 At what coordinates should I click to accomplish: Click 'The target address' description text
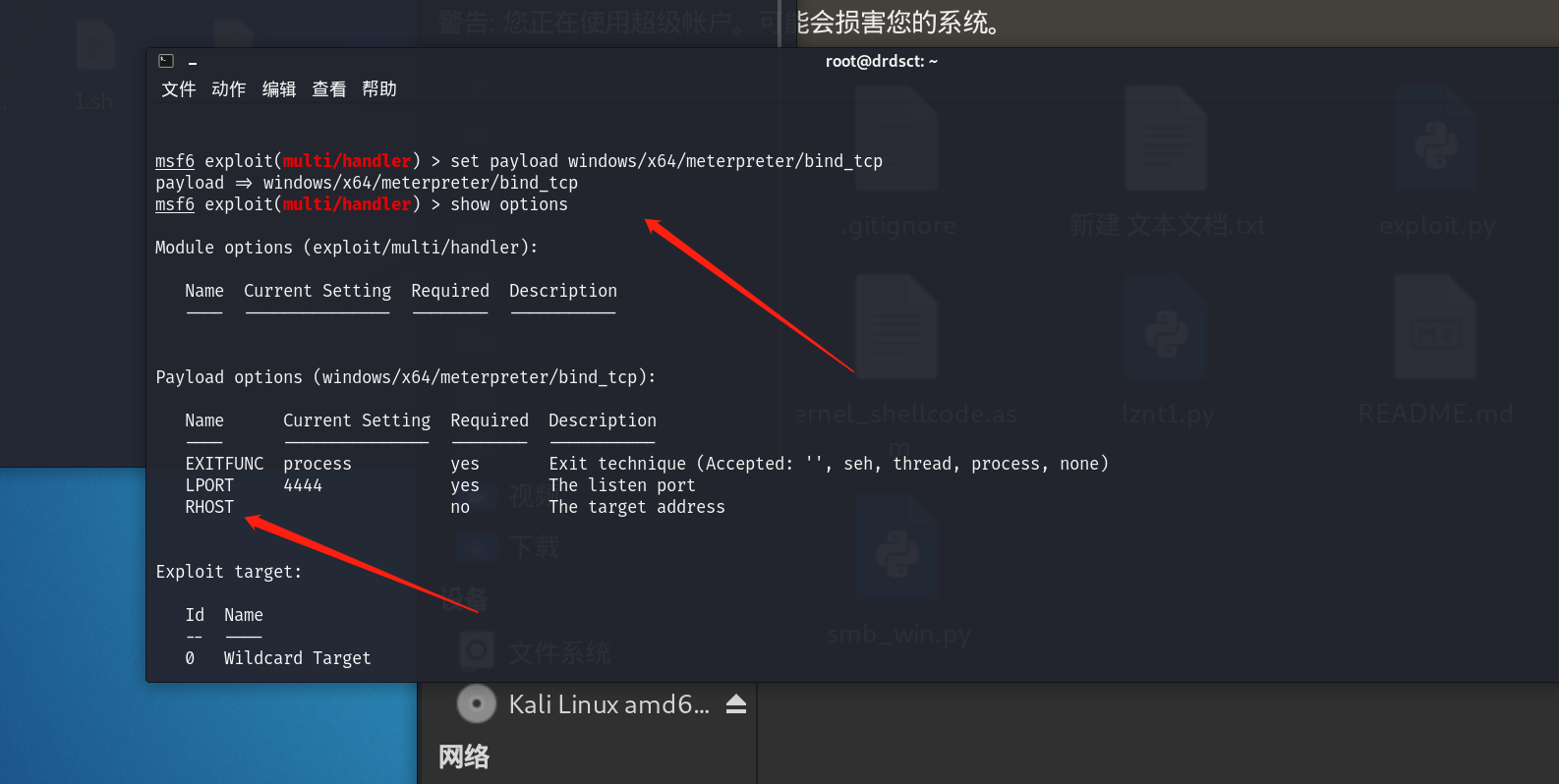(637, 507)
